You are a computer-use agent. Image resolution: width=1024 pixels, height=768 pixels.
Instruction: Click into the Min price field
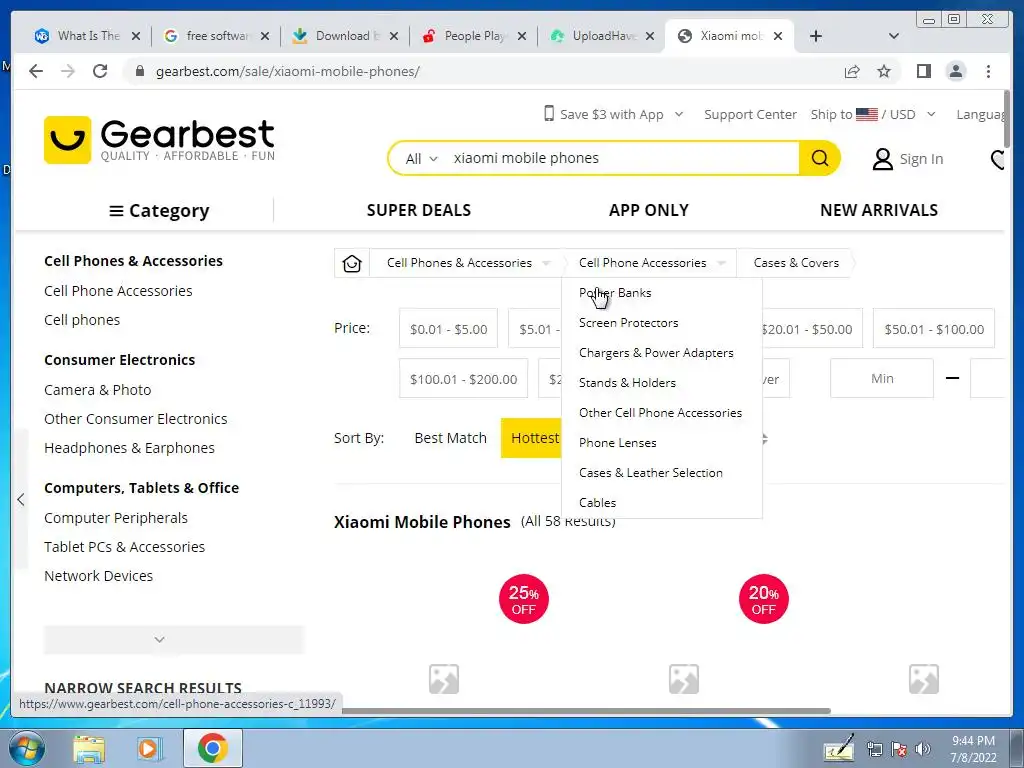(882, 379)
